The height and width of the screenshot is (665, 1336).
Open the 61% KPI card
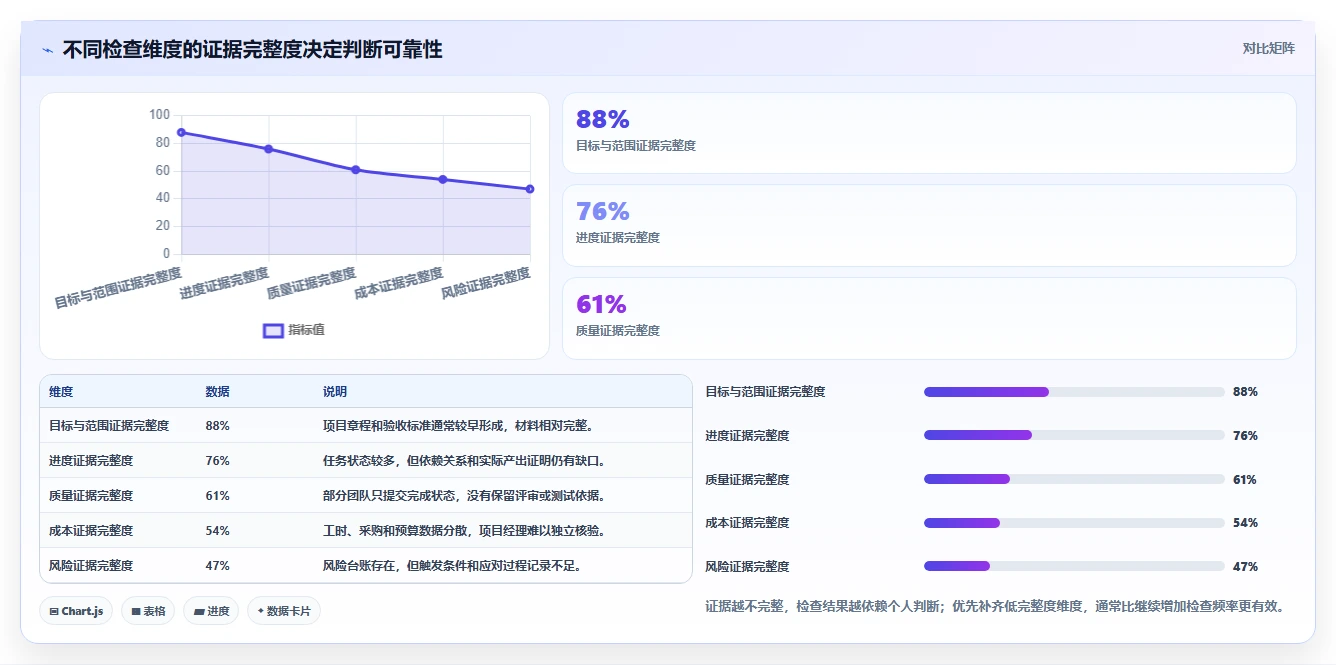929,318
